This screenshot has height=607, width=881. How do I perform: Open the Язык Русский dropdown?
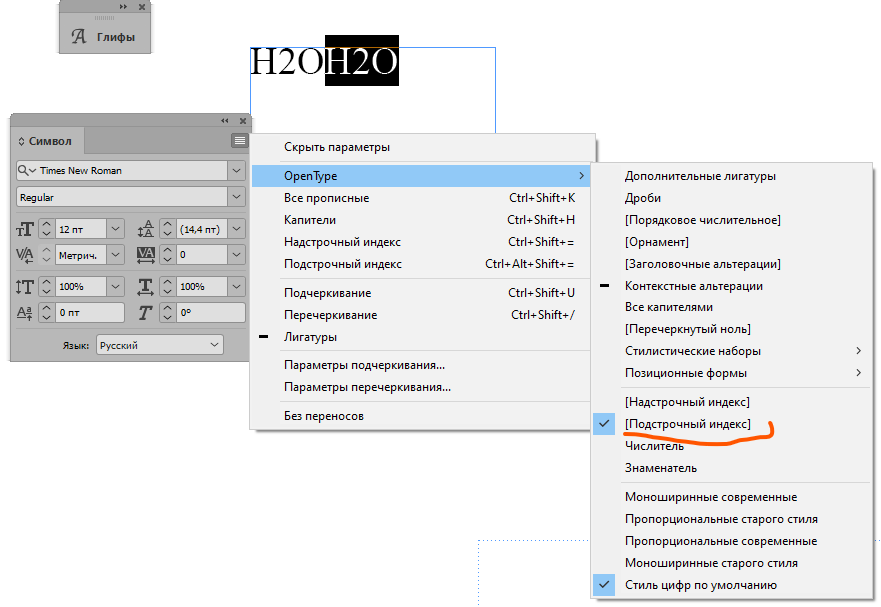(x=160, y=345)
